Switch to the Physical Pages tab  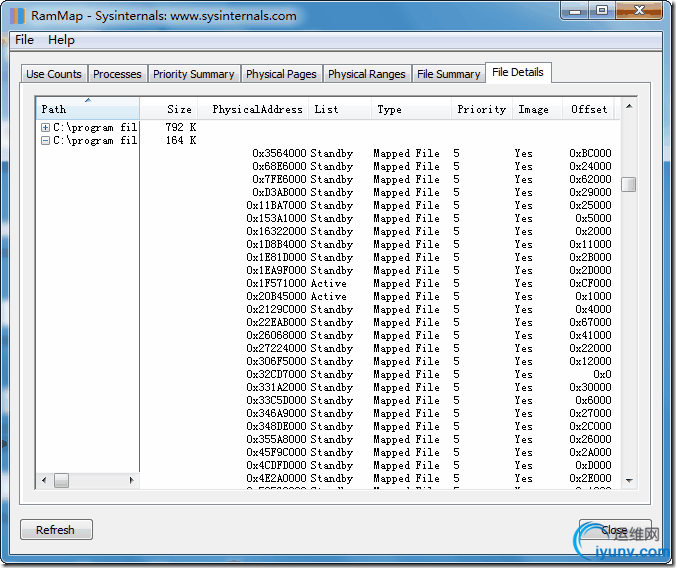tap(281, 74)
